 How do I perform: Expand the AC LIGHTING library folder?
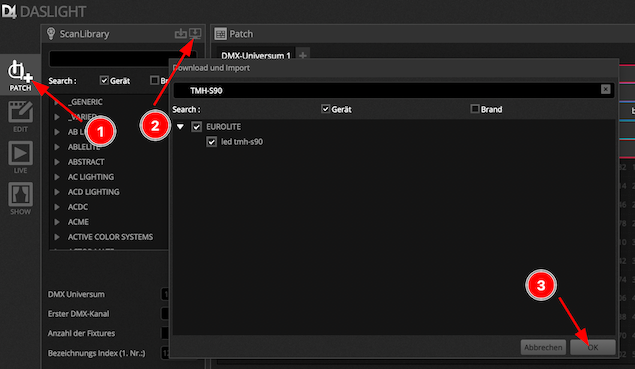57,177
